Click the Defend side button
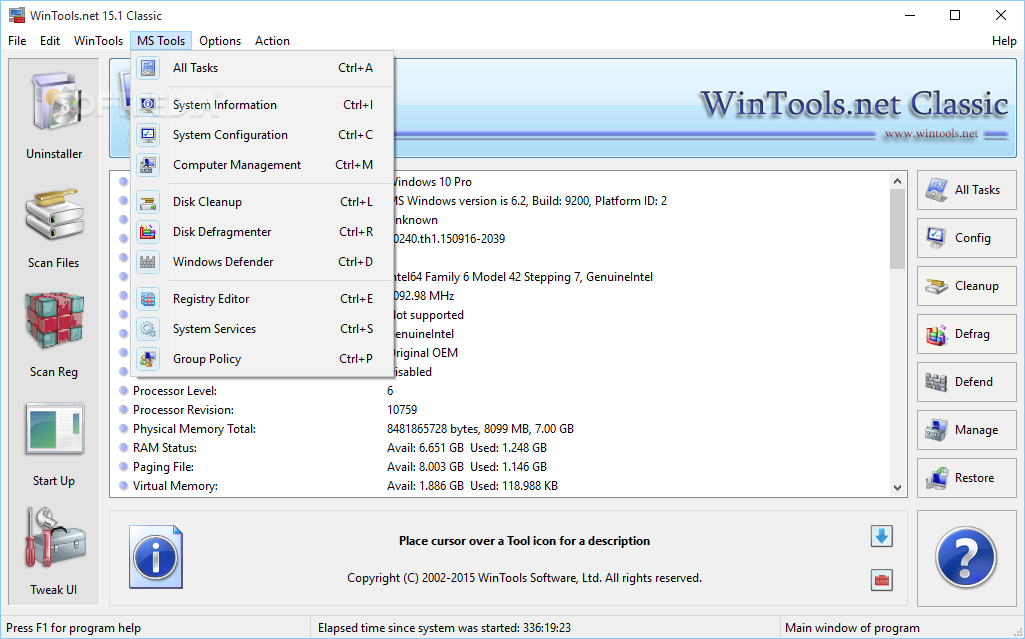 pos(966,382)
